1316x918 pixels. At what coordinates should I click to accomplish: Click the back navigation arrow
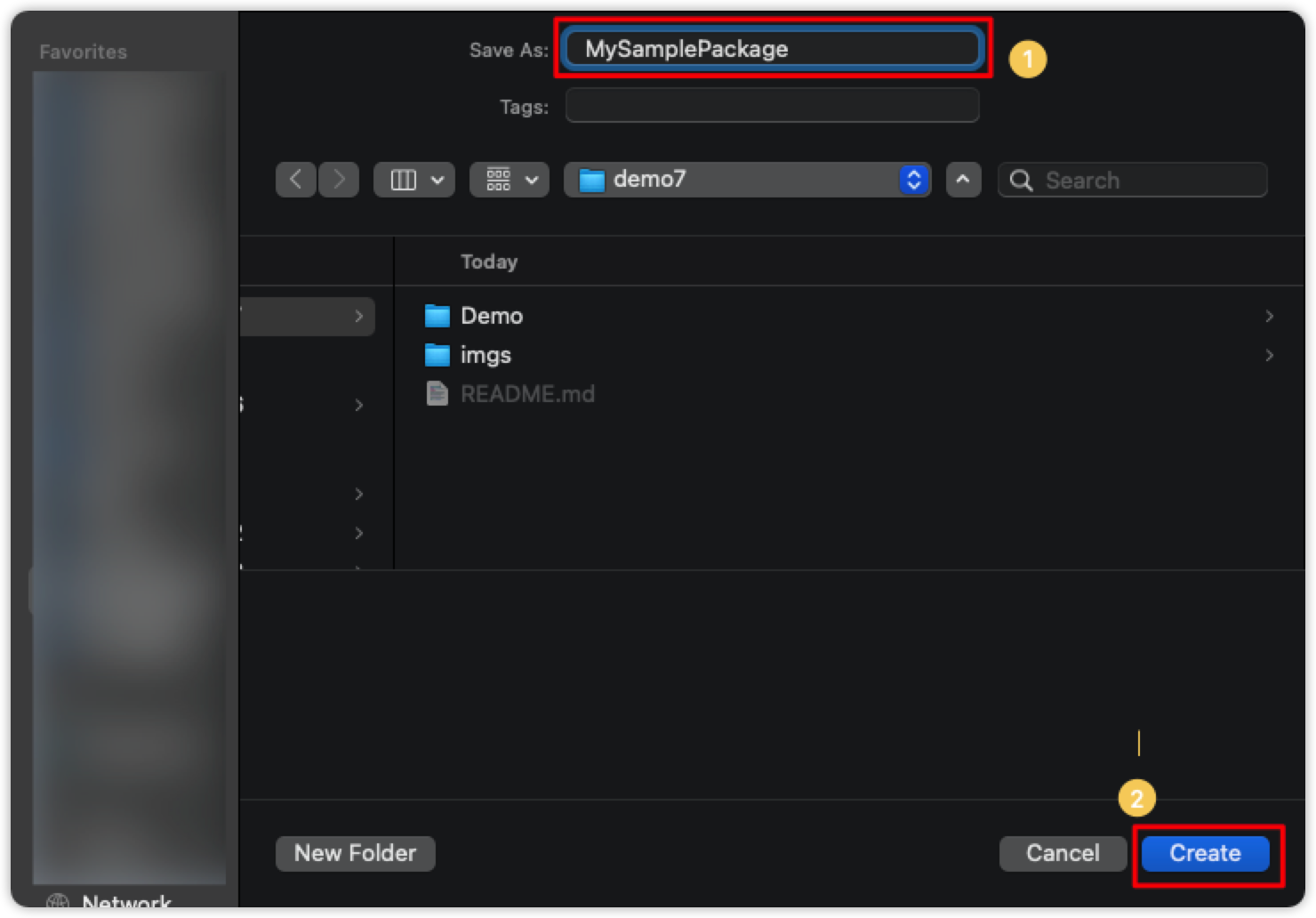point(296,180)
